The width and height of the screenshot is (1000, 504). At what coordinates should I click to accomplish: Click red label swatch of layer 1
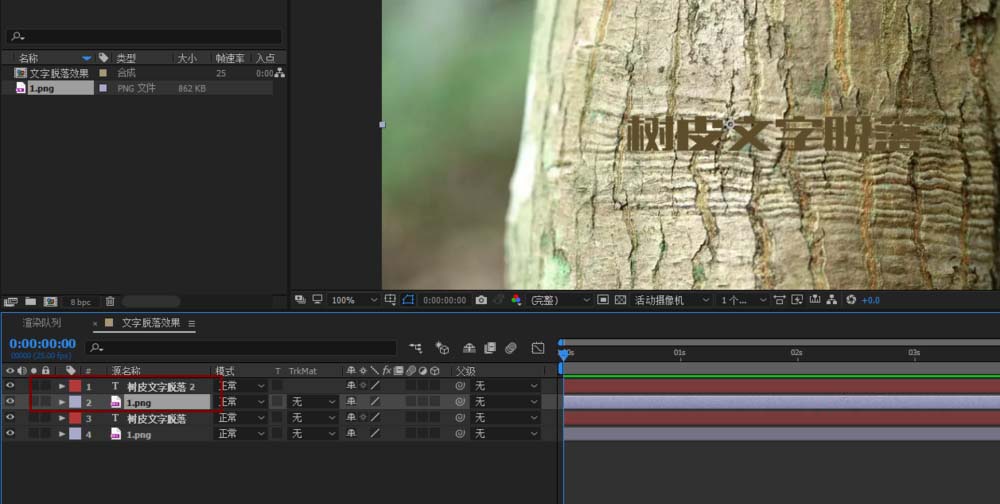tap(75, 386)
